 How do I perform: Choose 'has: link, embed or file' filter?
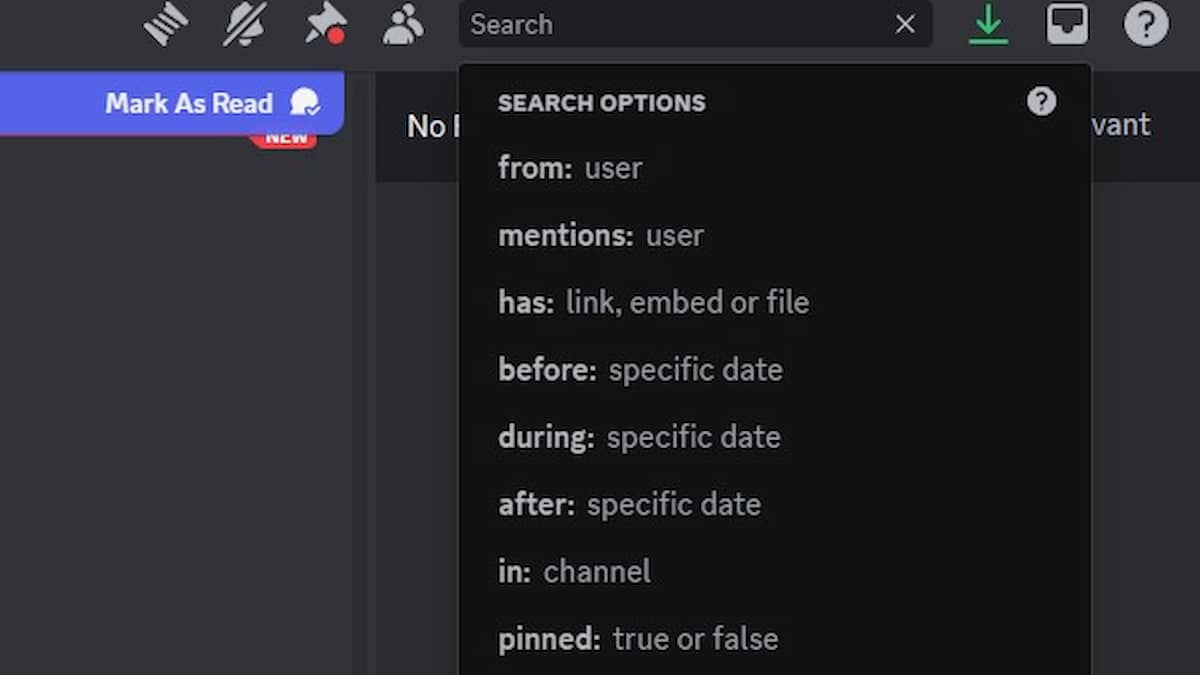[x=775, y=302]
